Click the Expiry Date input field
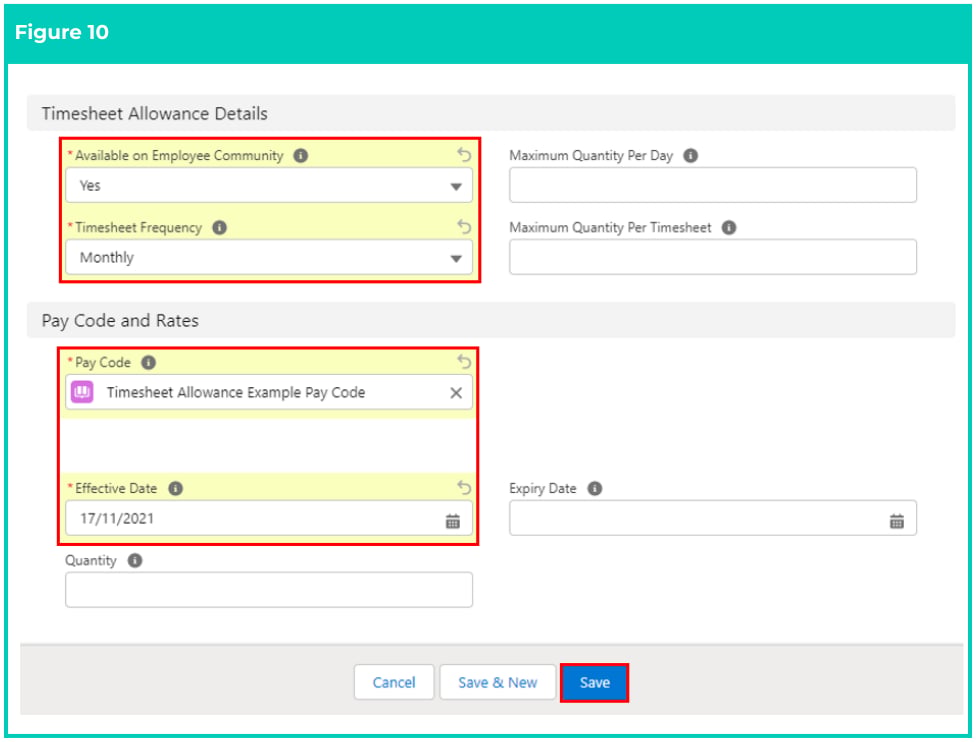The height and width of the screenshot is (742, 976). tap(713, 518)
